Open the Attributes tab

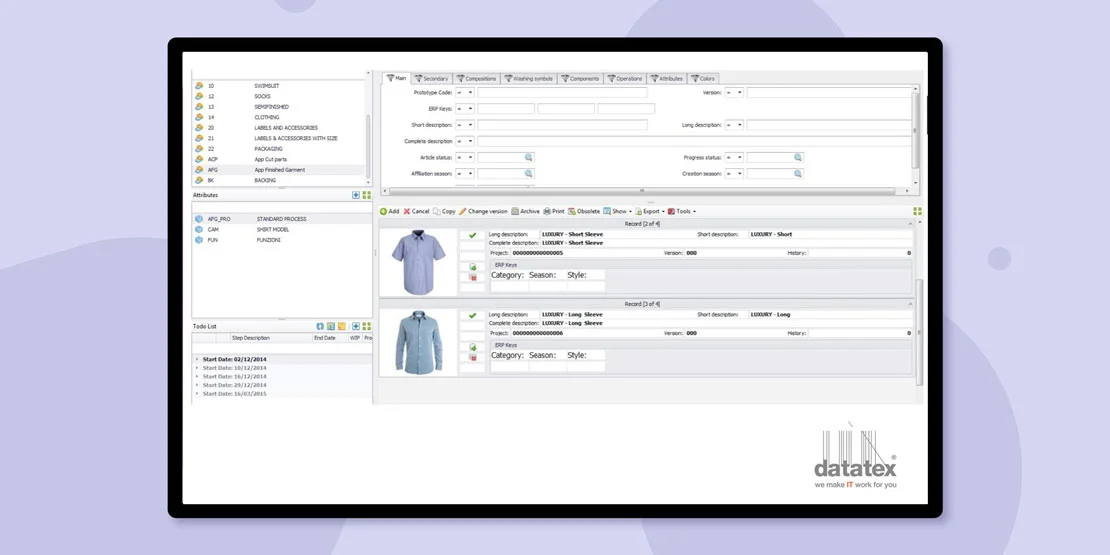pos(666,79)
